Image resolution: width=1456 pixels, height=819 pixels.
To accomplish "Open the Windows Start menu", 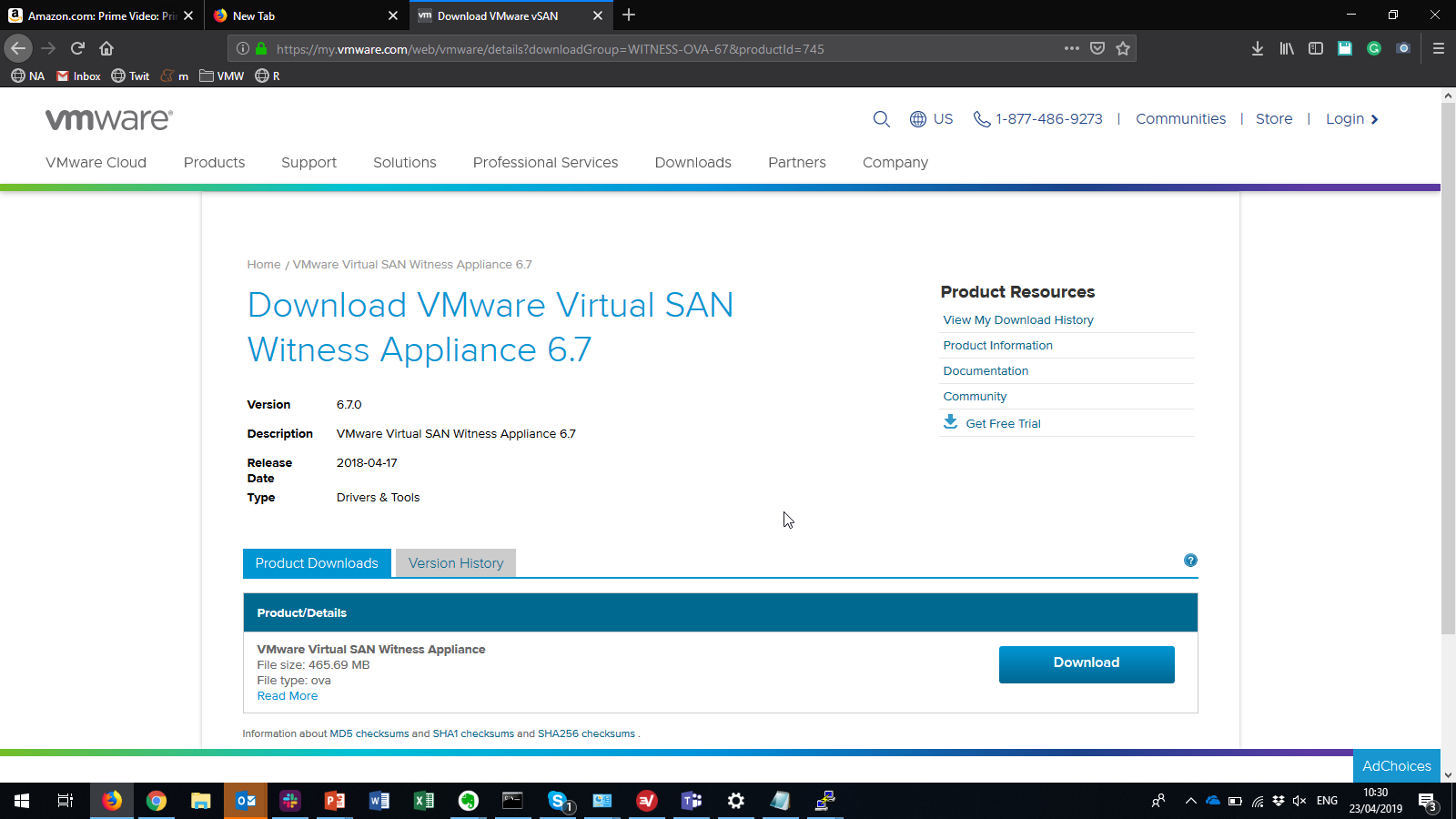I will click(22, 801).
